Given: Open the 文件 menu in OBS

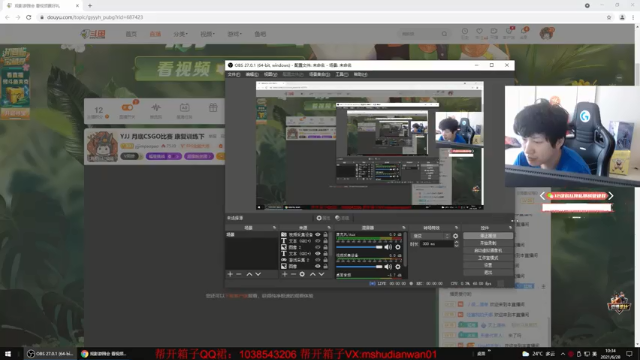Looking at the screenshot, I should click(233, 74).
